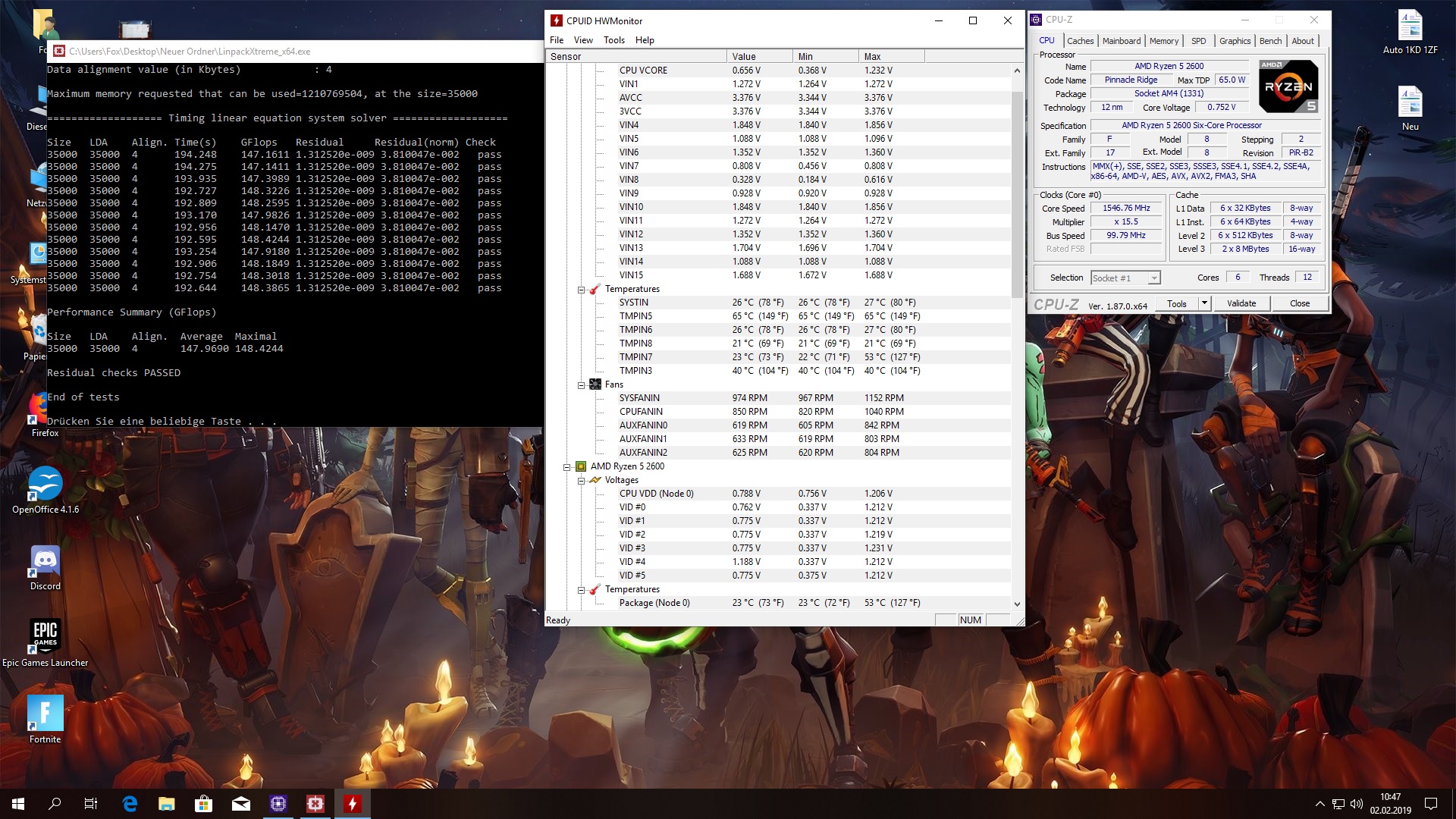Click the HWMonitor icon in the taskbar
Screen dimensions: 1456x819
click(353, 804)
